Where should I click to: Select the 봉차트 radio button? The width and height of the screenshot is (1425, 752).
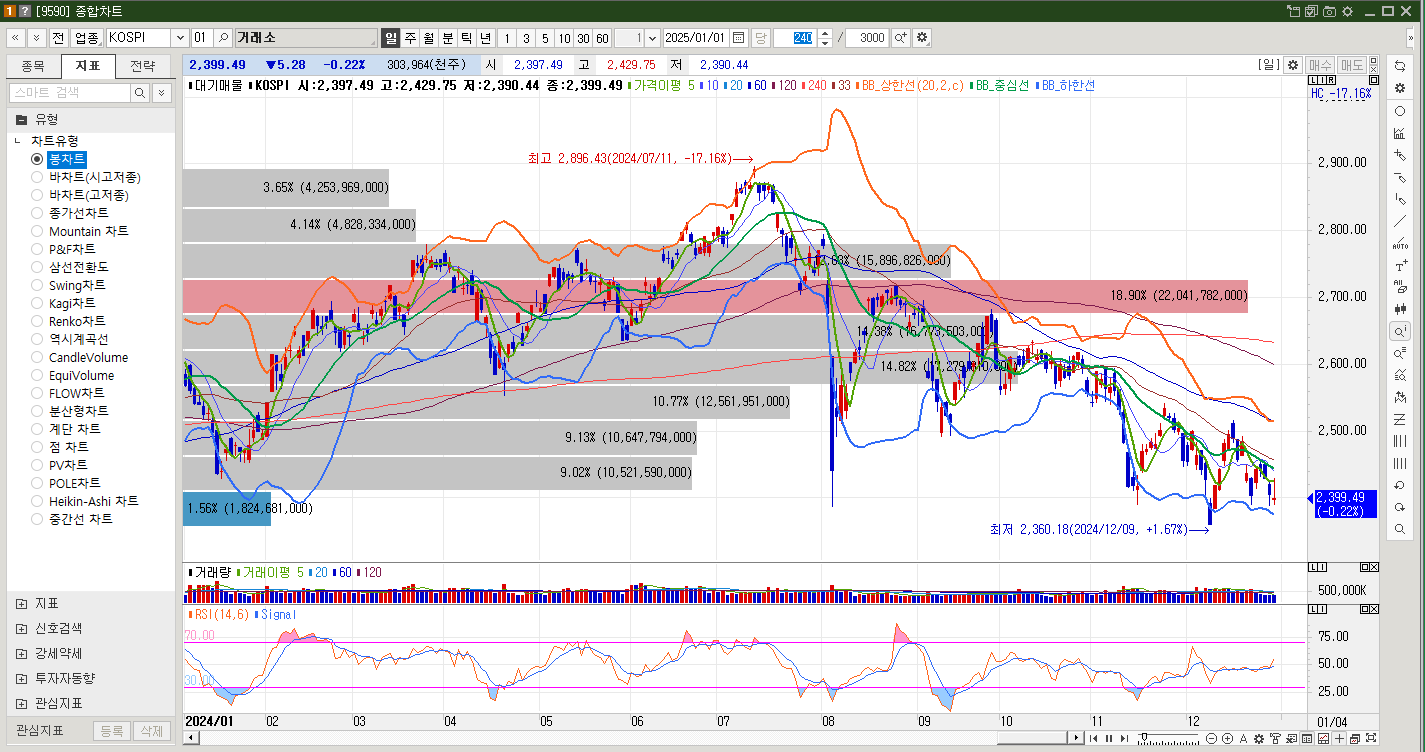(37, 159)
